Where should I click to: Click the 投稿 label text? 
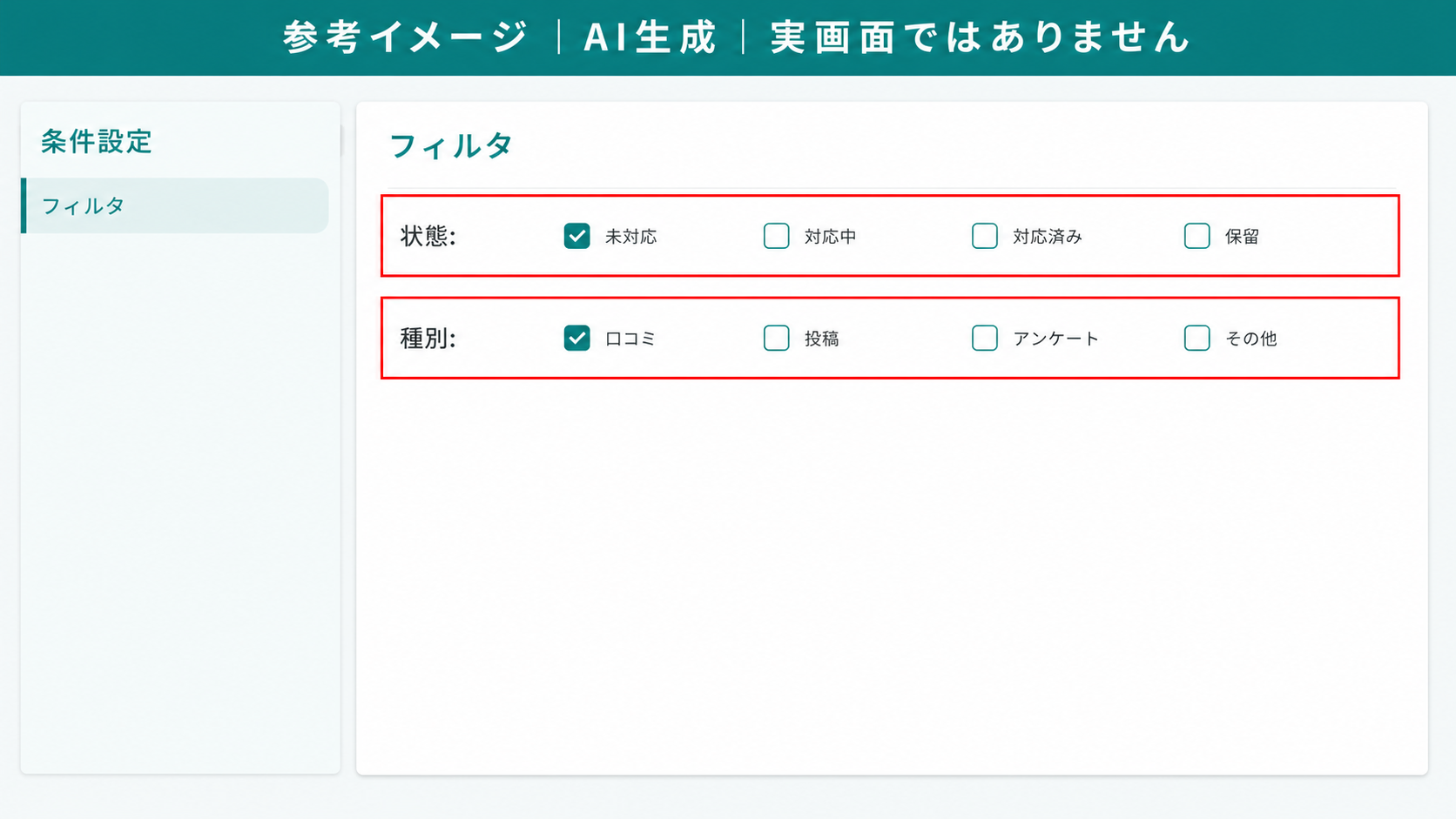pos(821,339)
